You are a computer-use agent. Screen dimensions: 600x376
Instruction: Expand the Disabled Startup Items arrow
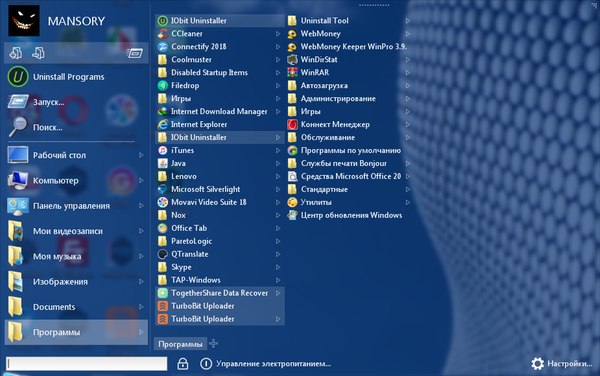click(x=278, y=73)
